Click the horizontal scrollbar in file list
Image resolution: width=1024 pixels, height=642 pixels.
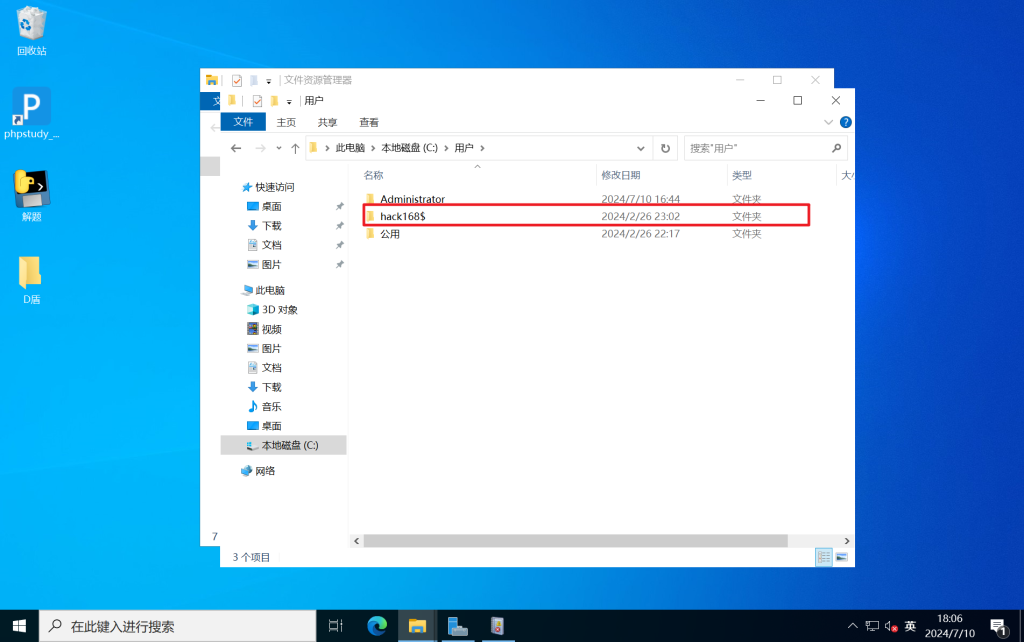click(575, 540)
